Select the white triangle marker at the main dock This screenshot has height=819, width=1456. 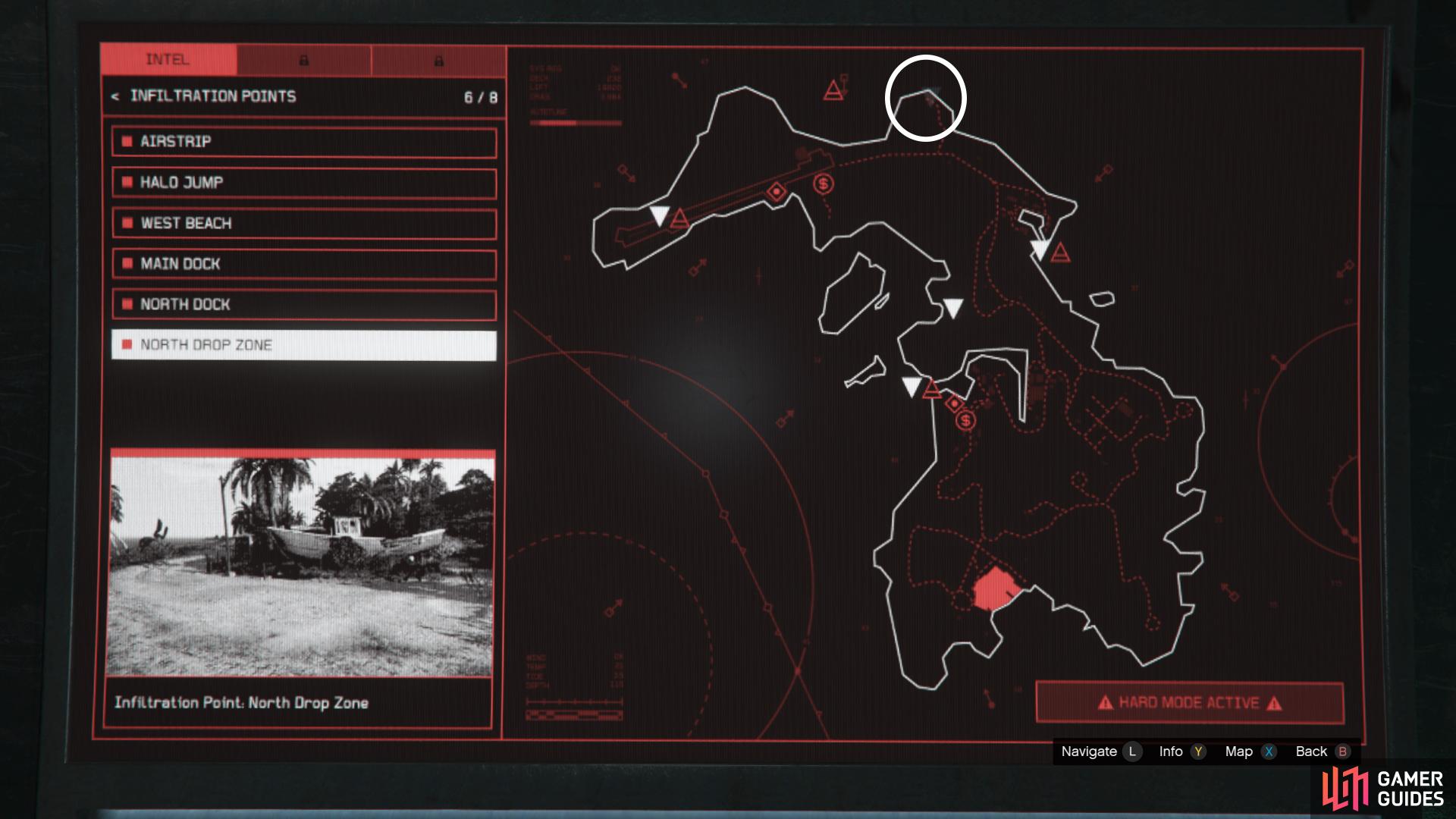pos(912,387)
